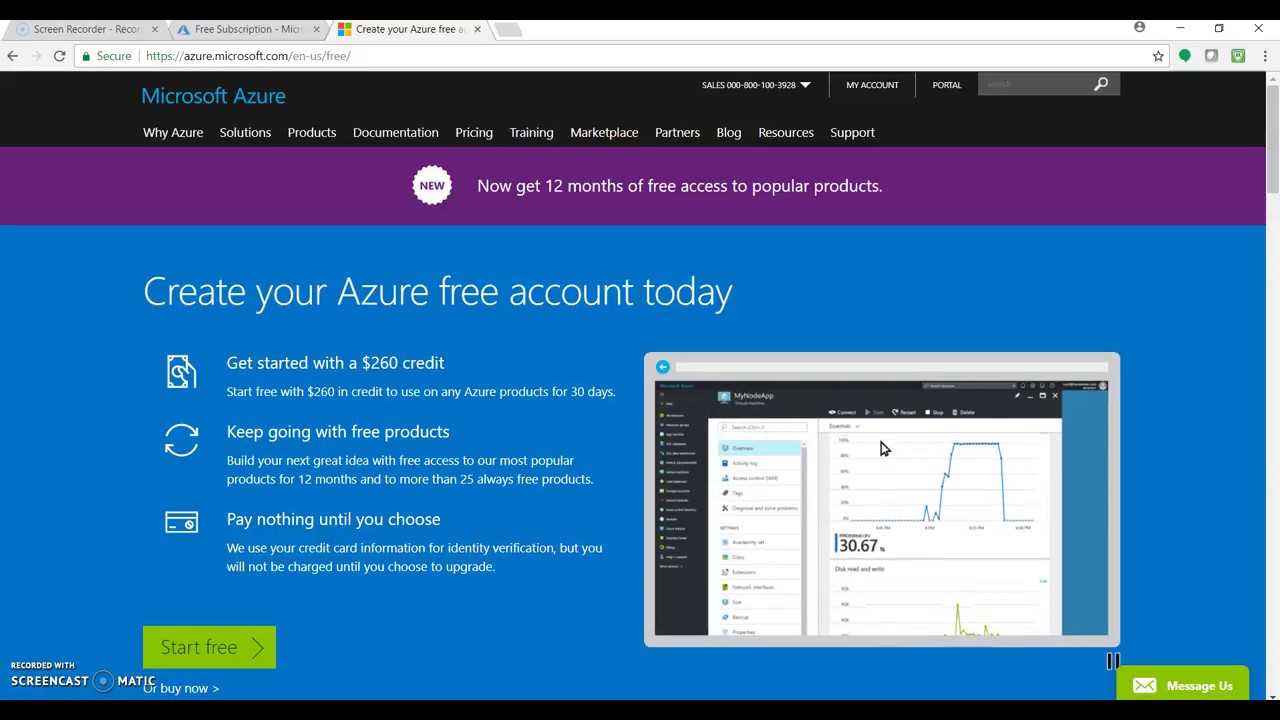Click the 'Create your Azure free account today' headline
This screenshot has width=1280, height=720.
coord(438,291)
